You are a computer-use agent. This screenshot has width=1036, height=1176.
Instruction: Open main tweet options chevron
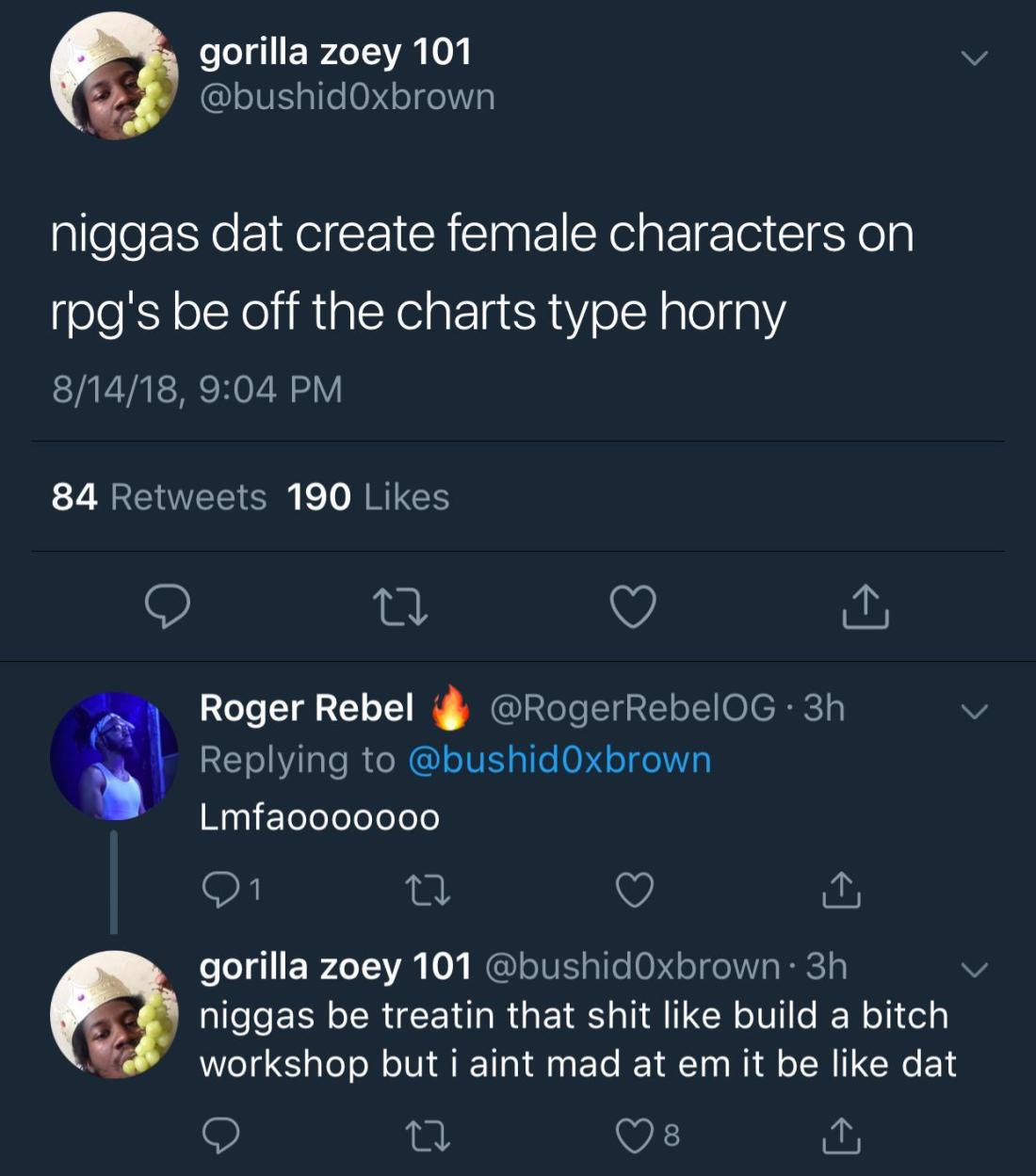pyautogui.click(x=974, y=58)
